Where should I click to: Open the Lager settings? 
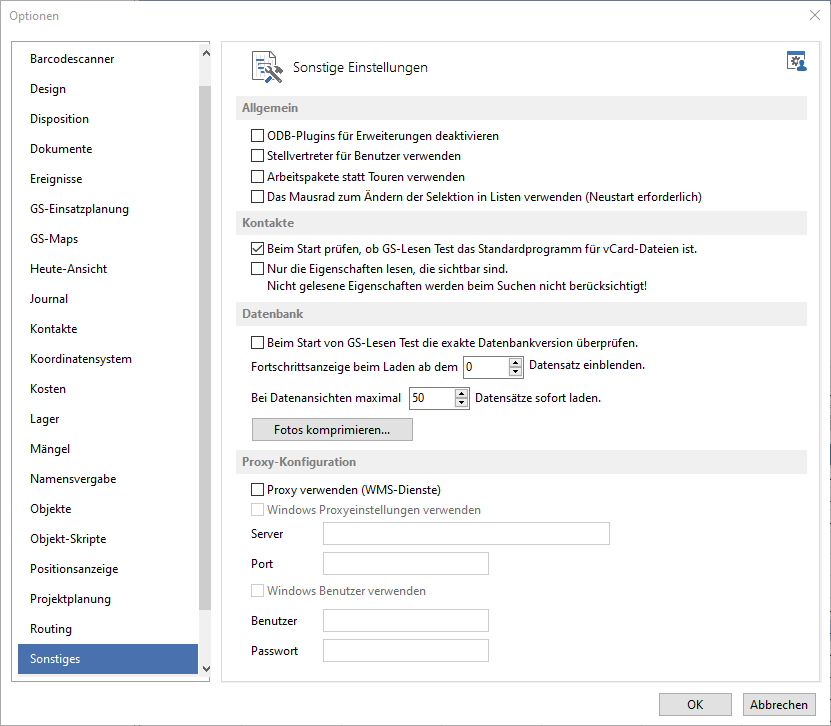coord(108,419)
